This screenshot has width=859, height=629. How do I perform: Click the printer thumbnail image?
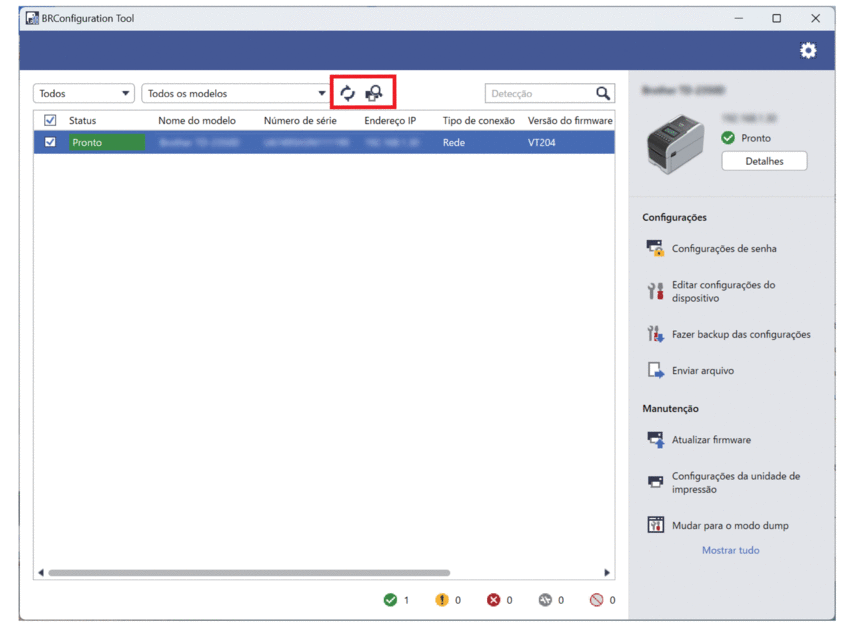point(675,144)
